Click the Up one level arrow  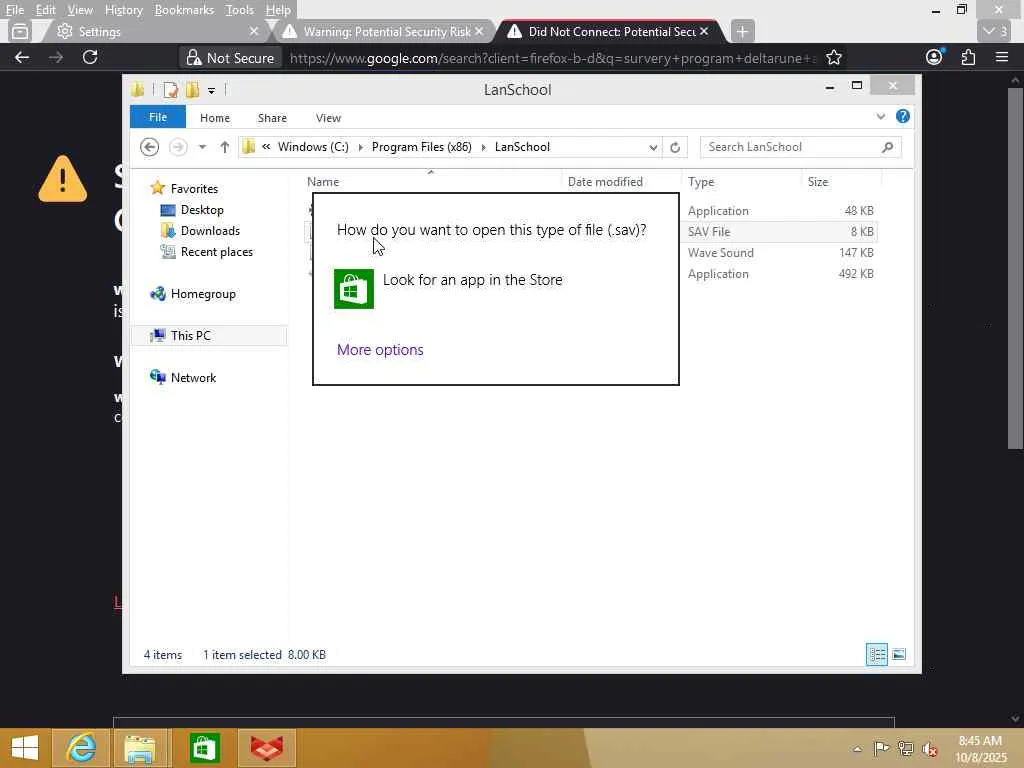point(225,147)
